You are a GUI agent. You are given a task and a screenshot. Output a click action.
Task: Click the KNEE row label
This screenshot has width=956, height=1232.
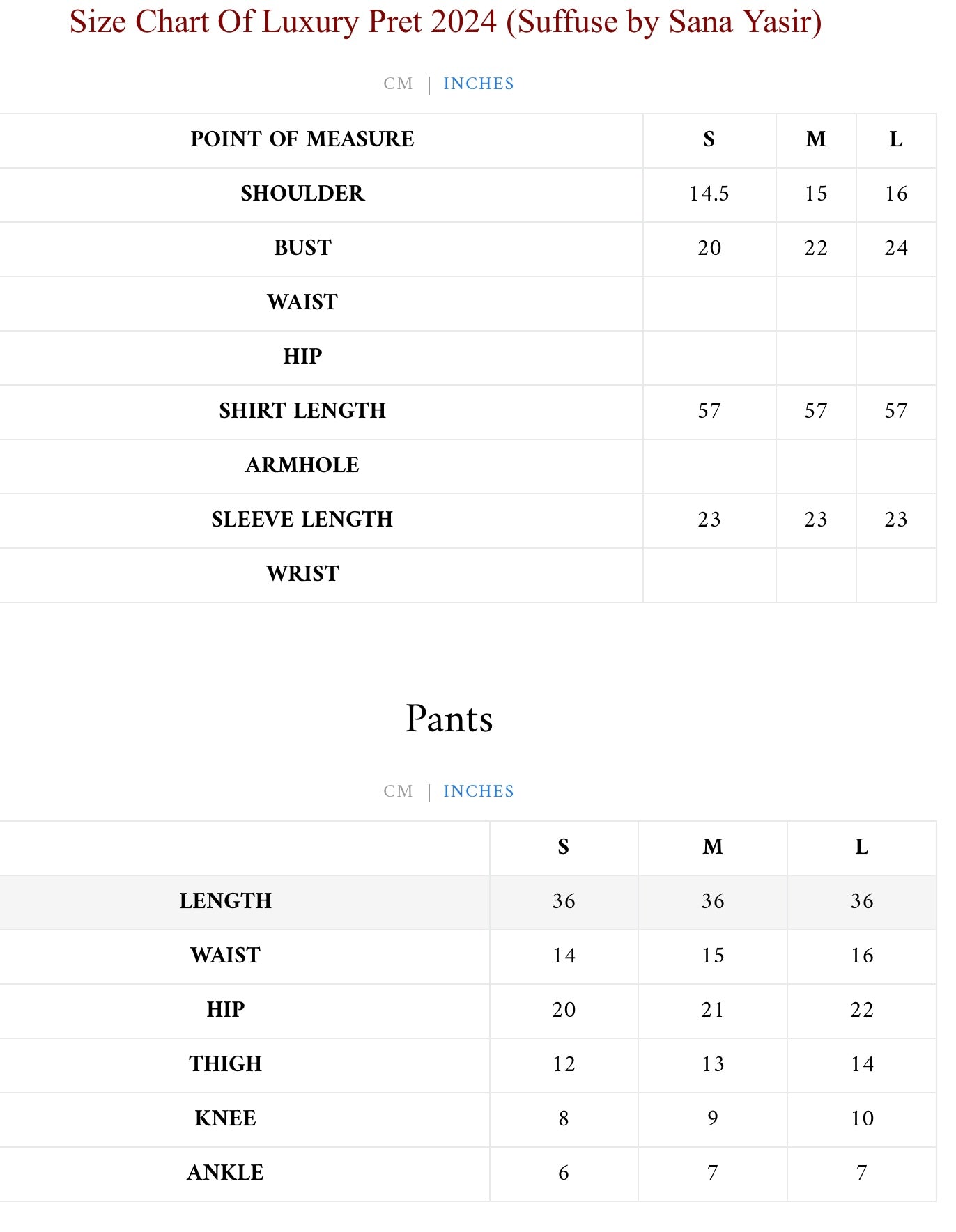pyautogui.click(x=225, y=1118)
